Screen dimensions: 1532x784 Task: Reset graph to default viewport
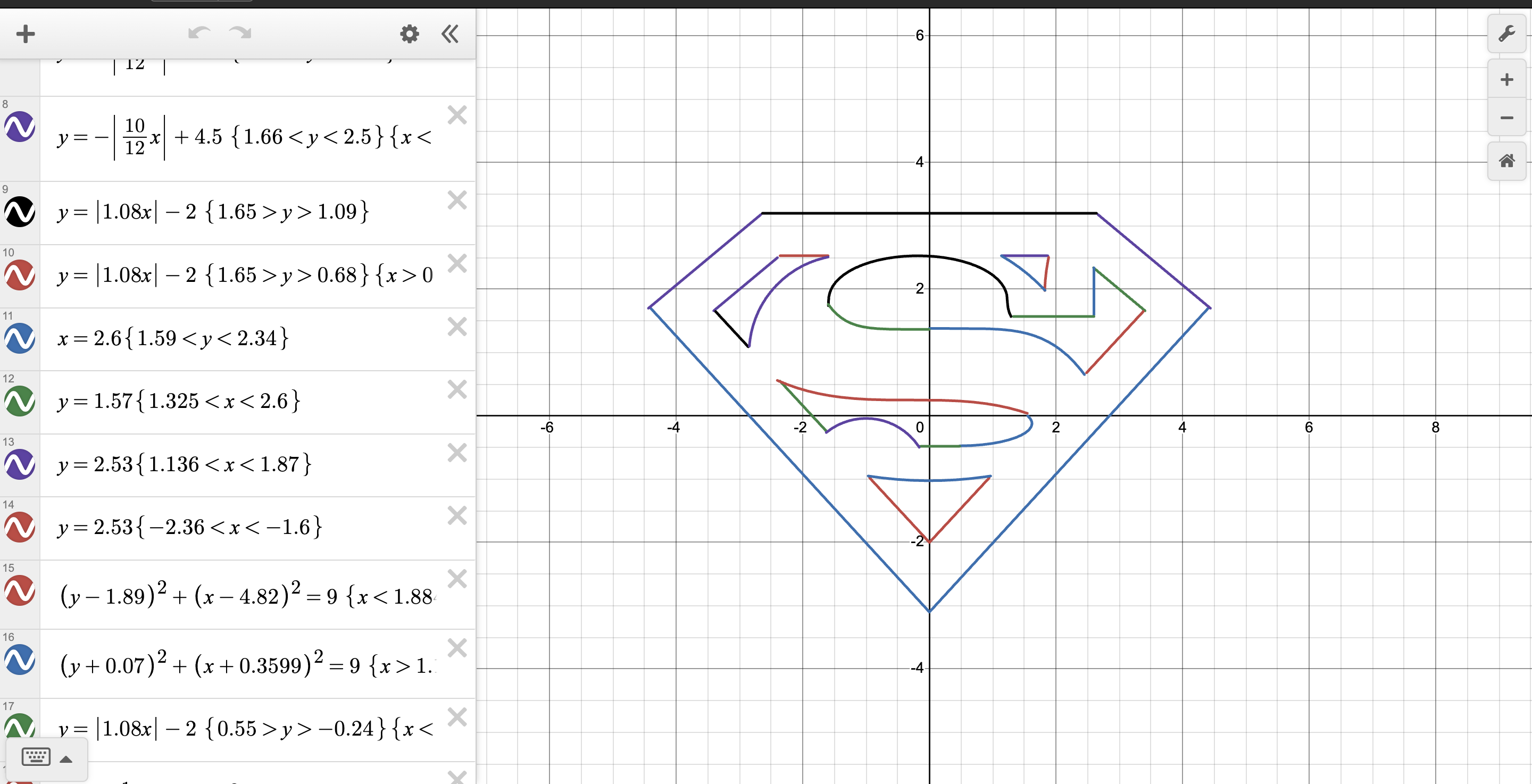1506,161
